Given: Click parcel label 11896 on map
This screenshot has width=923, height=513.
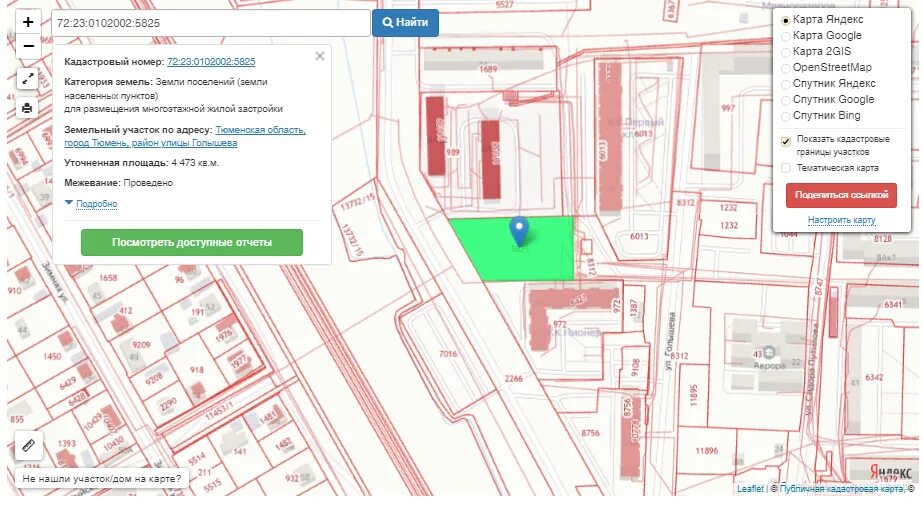Looking at the screenshot, I should tap(706, 451).
